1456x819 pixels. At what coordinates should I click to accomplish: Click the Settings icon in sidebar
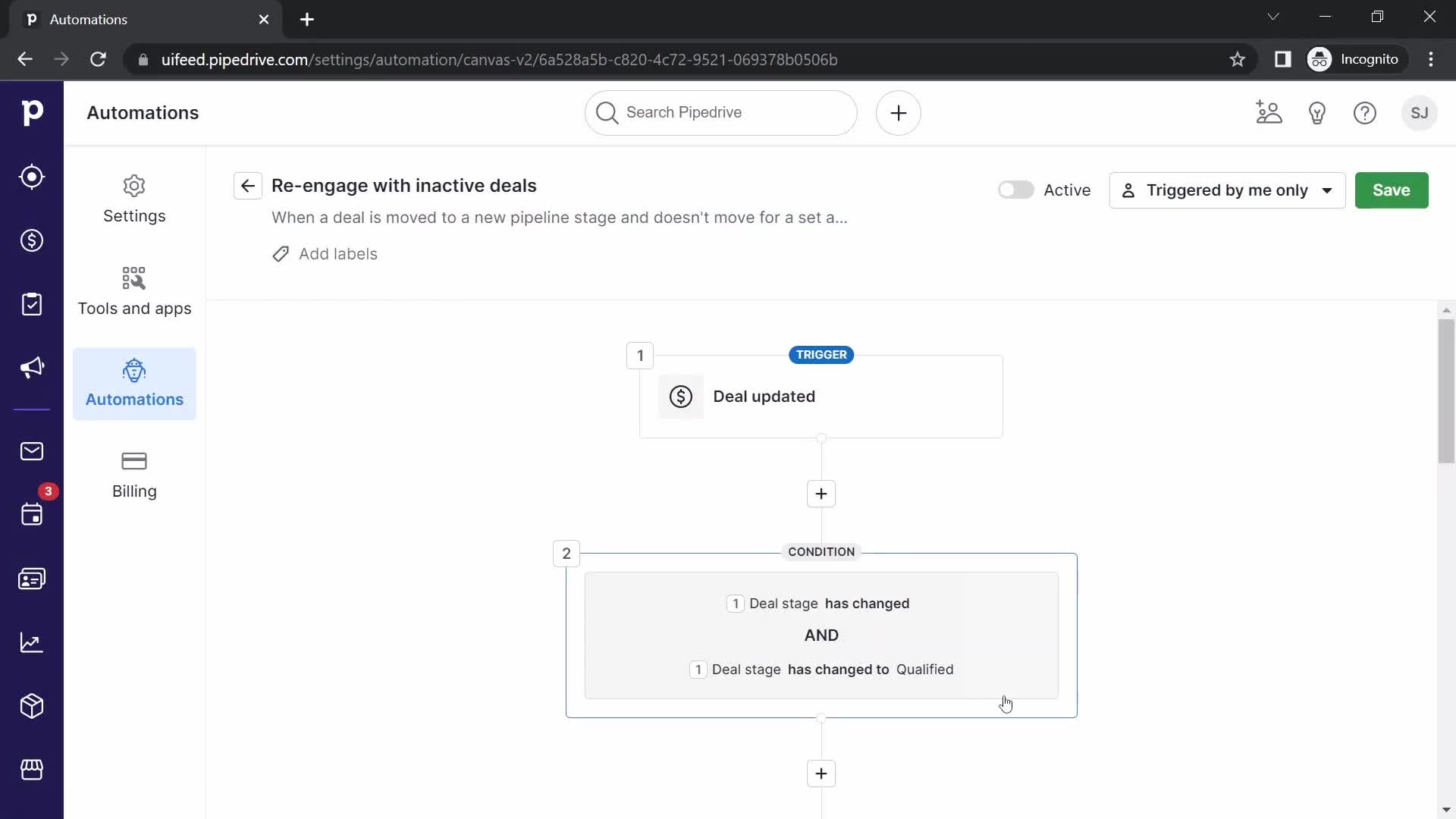134,186
